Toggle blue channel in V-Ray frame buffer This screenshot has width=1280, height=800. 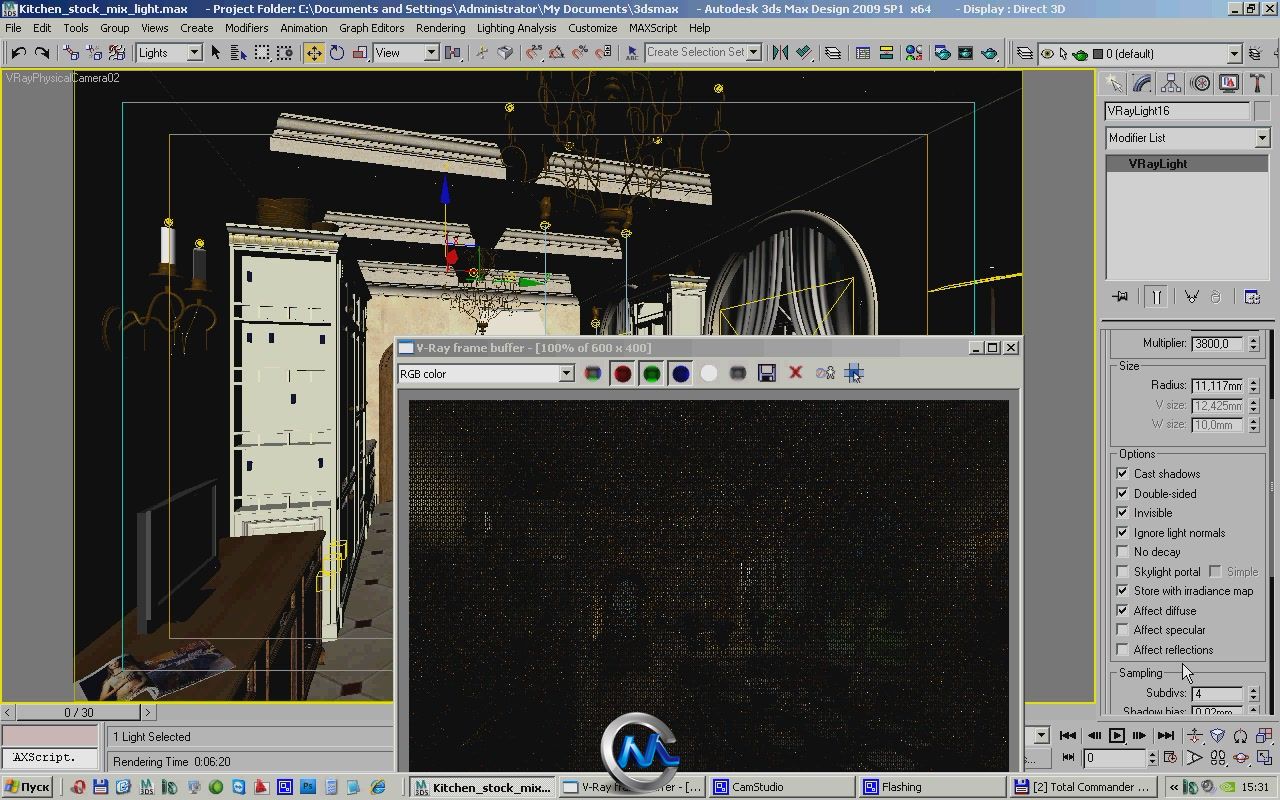680,373
